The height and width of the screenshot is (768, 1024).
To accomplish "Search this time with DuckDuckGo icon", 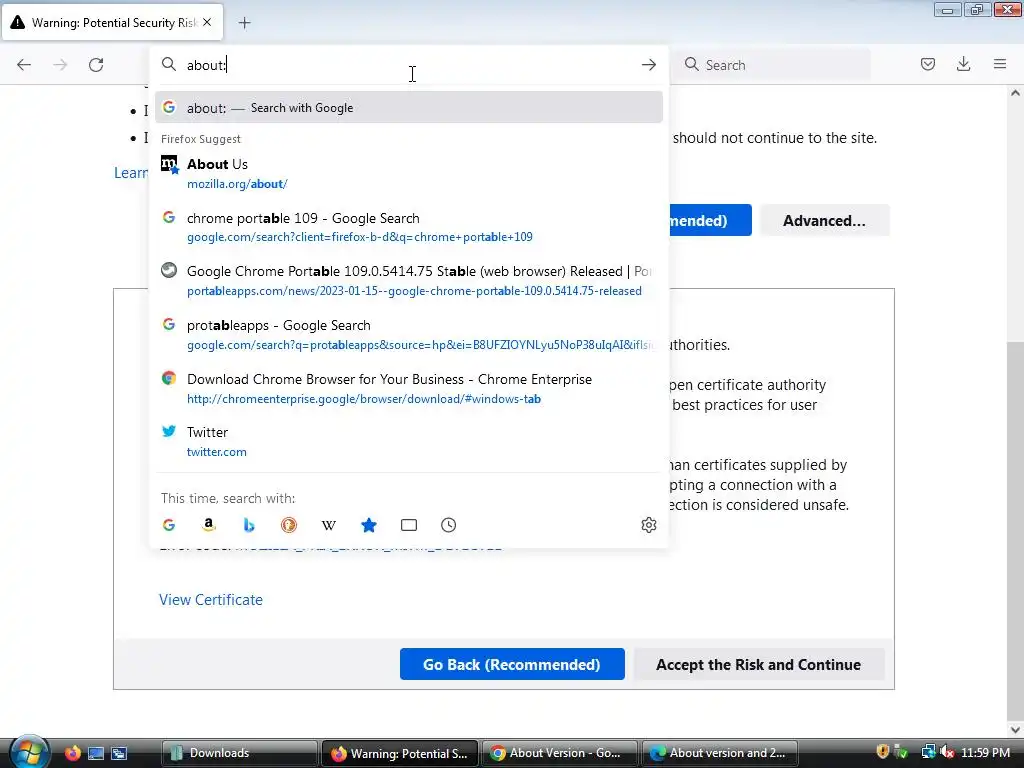I will (x=289, y=525).
